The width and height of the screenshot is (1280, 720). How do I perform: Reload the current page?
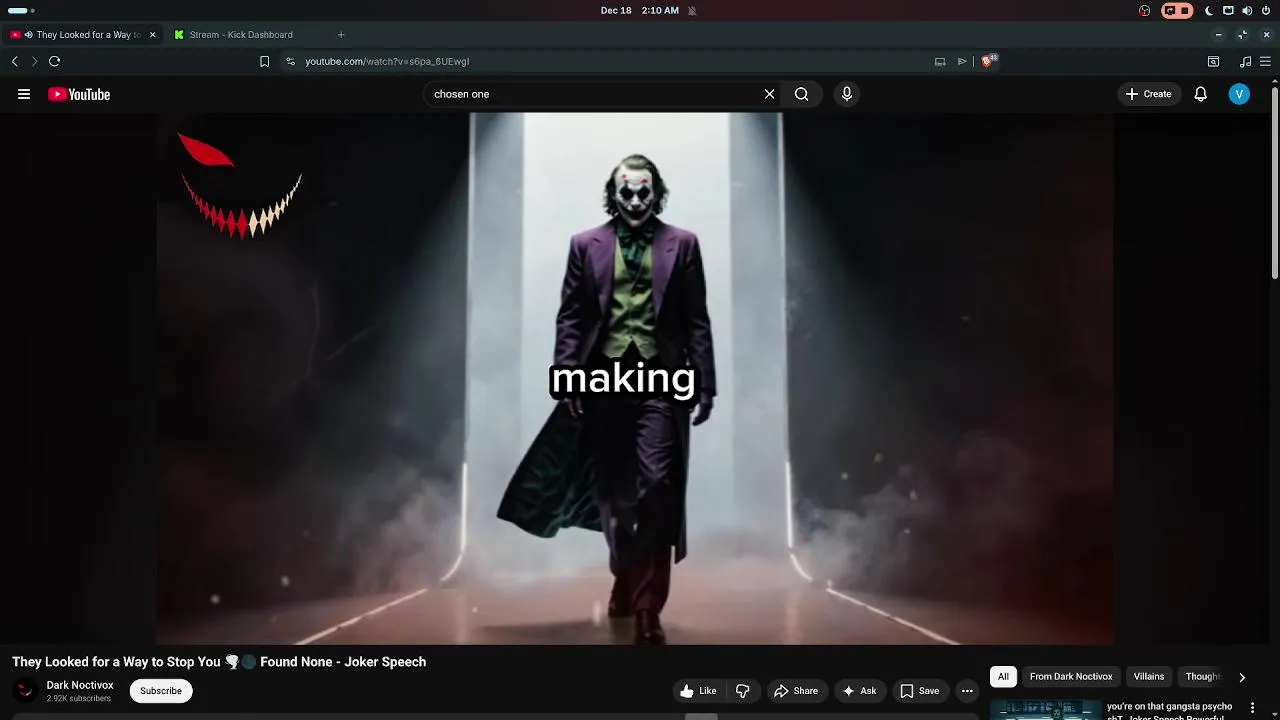click(55, 61)
